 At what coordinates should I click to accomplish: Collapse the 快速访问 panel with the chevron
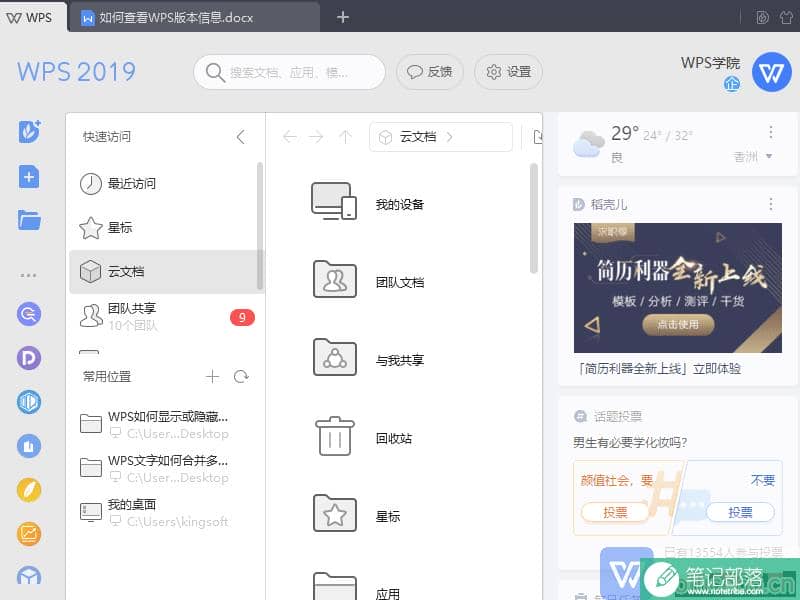click(x=241, y=137)
